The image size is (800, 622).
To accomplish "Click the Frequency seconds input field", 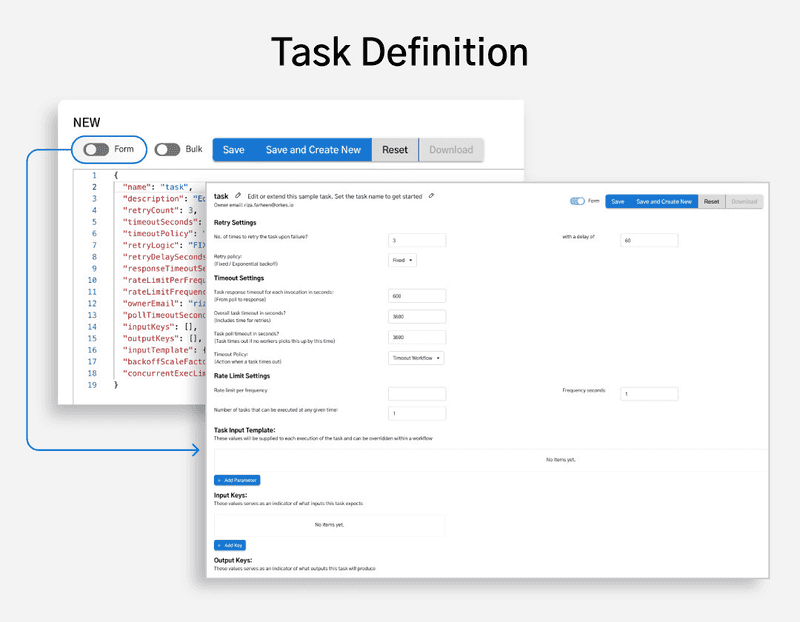I will pyautogui.click(x=650, y=393).
